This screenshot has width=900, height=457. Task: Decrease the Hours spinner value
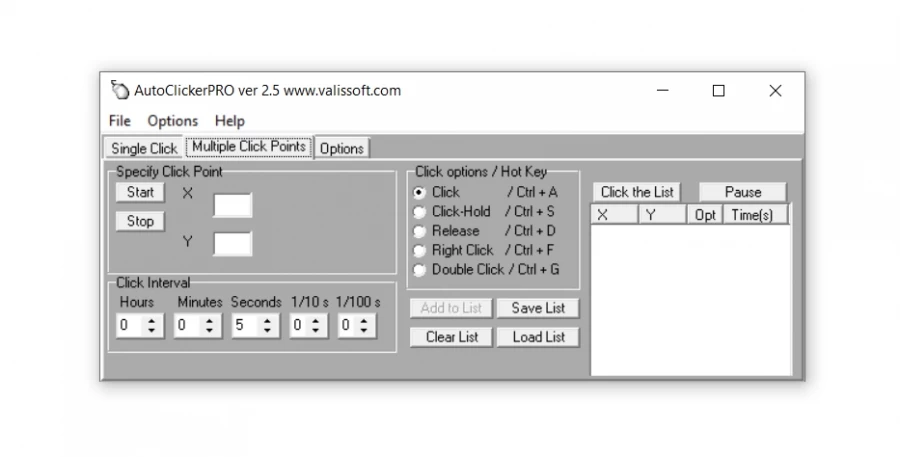tap(152, 331)
